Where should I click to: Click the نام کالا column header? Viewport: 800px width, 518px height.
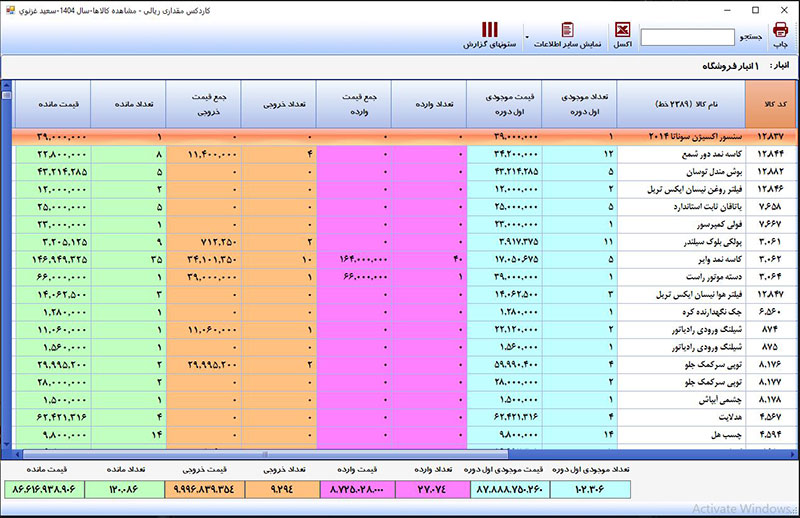click(x=681, y=104)
